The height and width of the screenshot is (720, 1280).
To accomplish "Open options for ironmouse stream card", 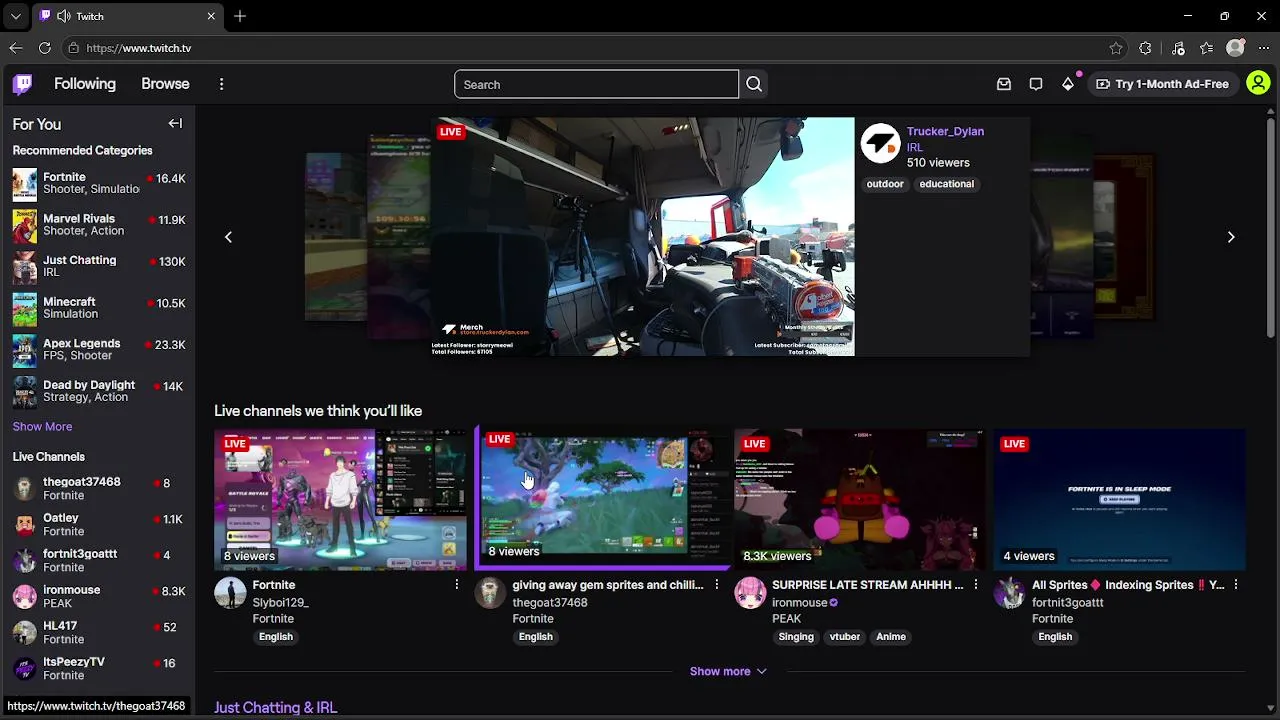I will [x=976, y=585].
